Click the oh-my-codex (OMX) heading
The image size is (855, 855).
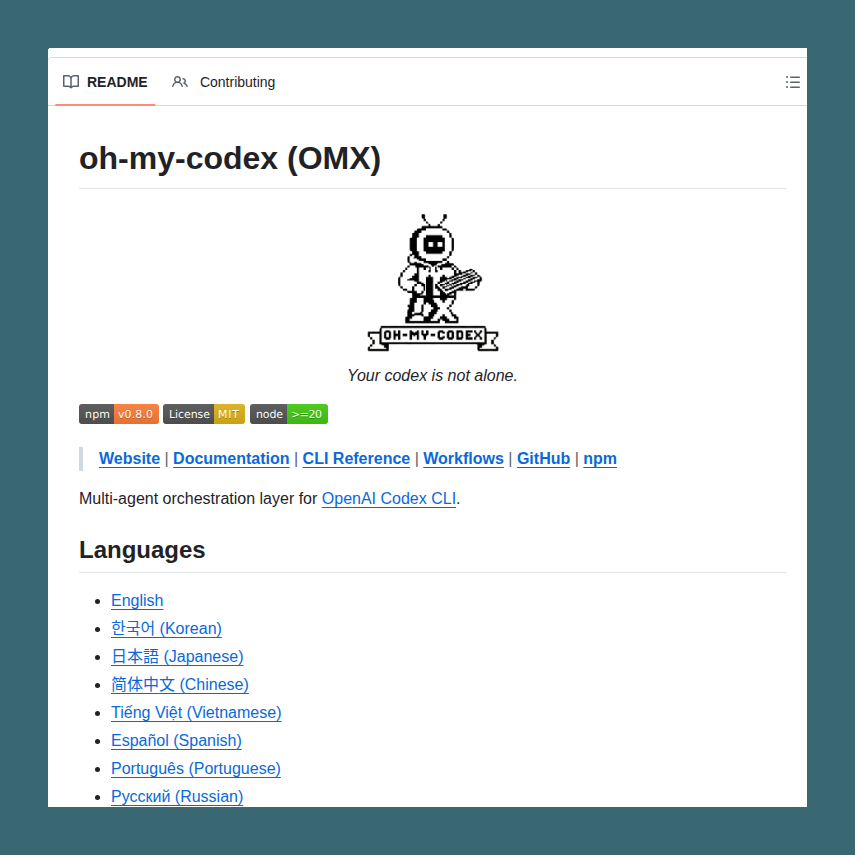tap(230, 159)
